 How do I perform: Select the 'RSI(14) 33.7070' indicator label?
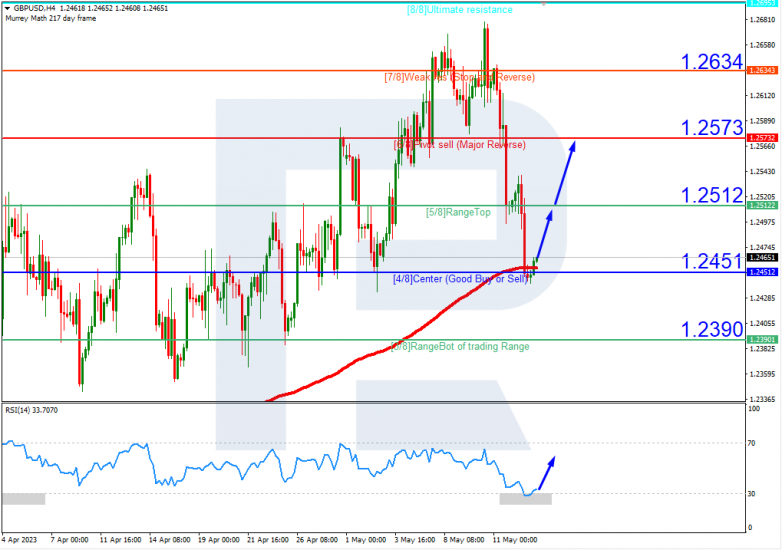(31, 410)
